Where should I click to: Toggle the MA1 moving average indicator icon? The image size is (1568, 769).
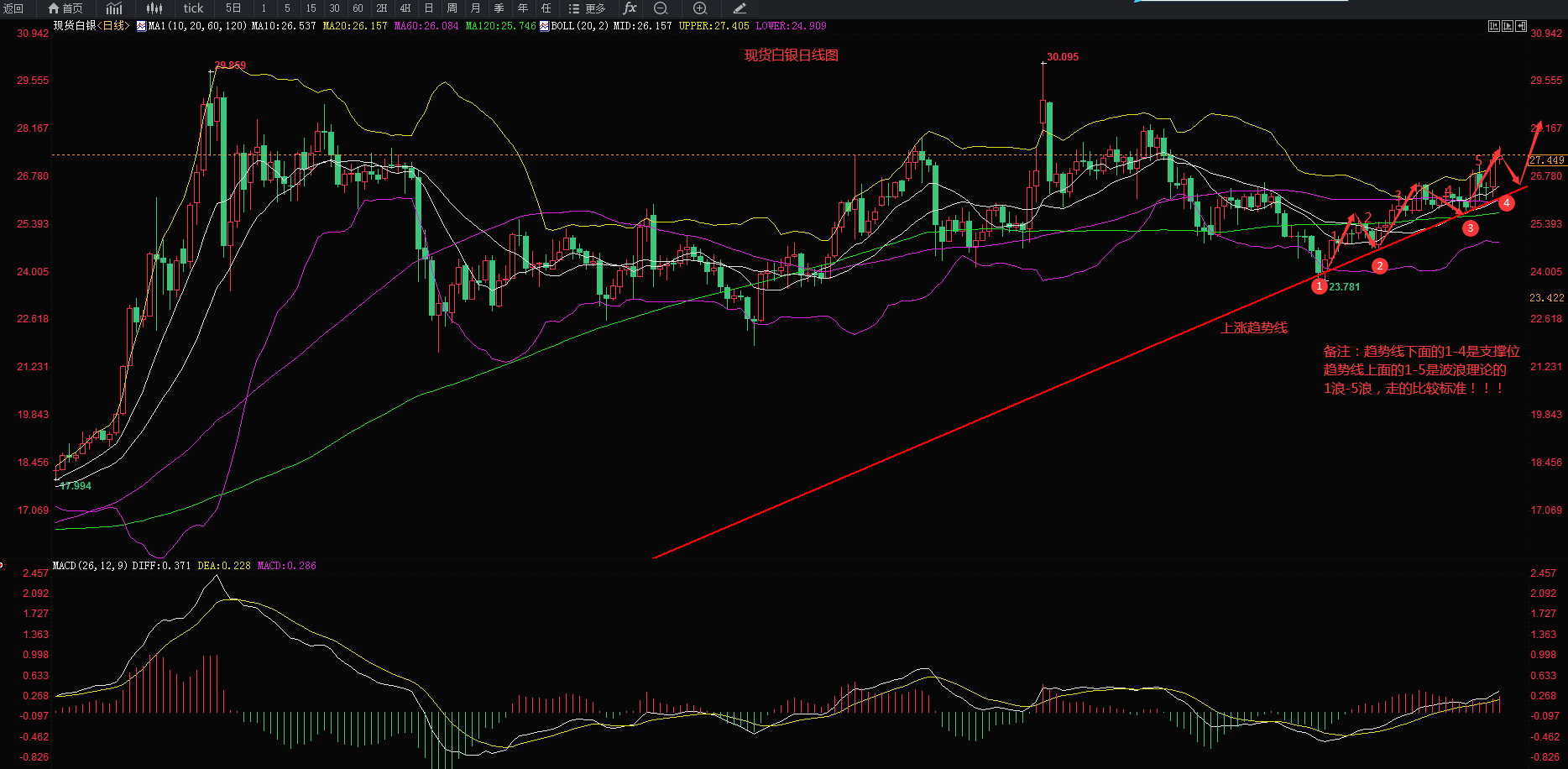141,26
